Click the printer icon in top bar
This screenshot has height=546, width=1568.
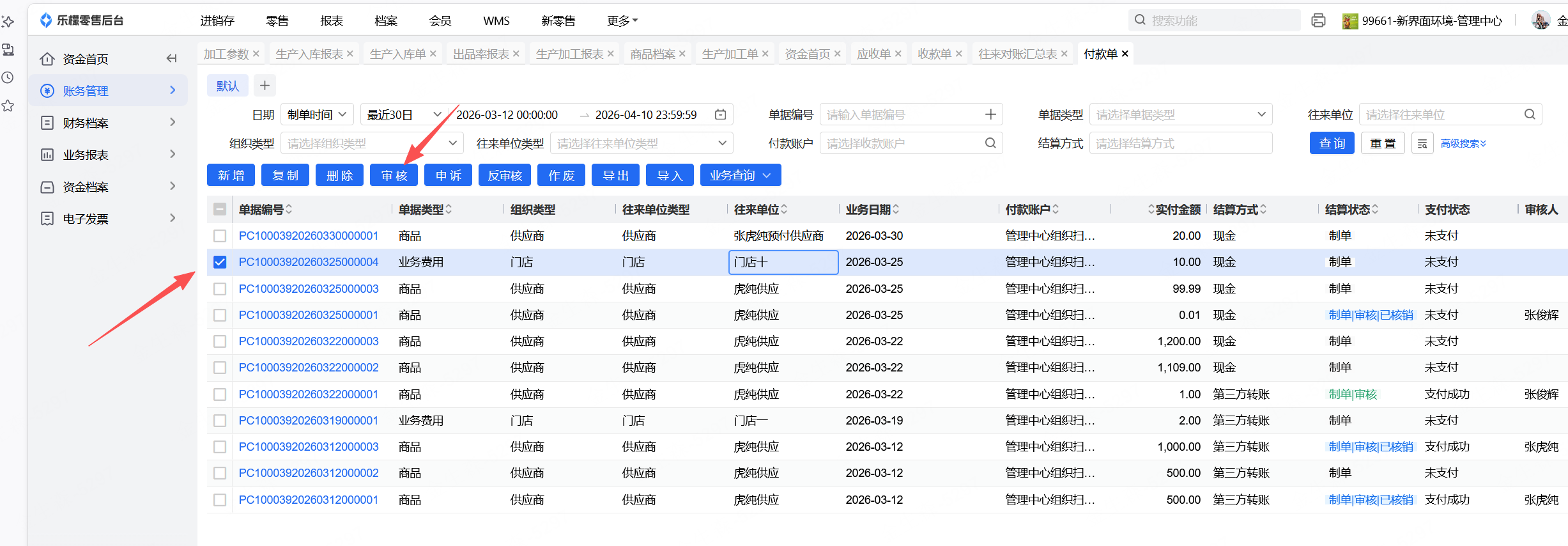pos(1318,20)
